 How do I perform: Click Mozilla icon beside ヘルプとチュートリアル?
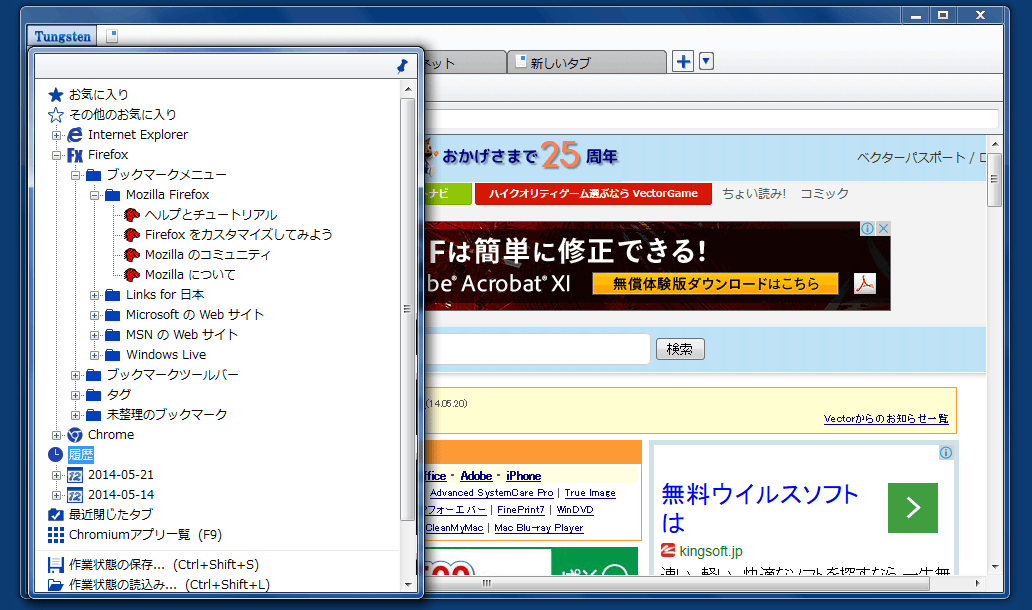(x=132, y=215)
